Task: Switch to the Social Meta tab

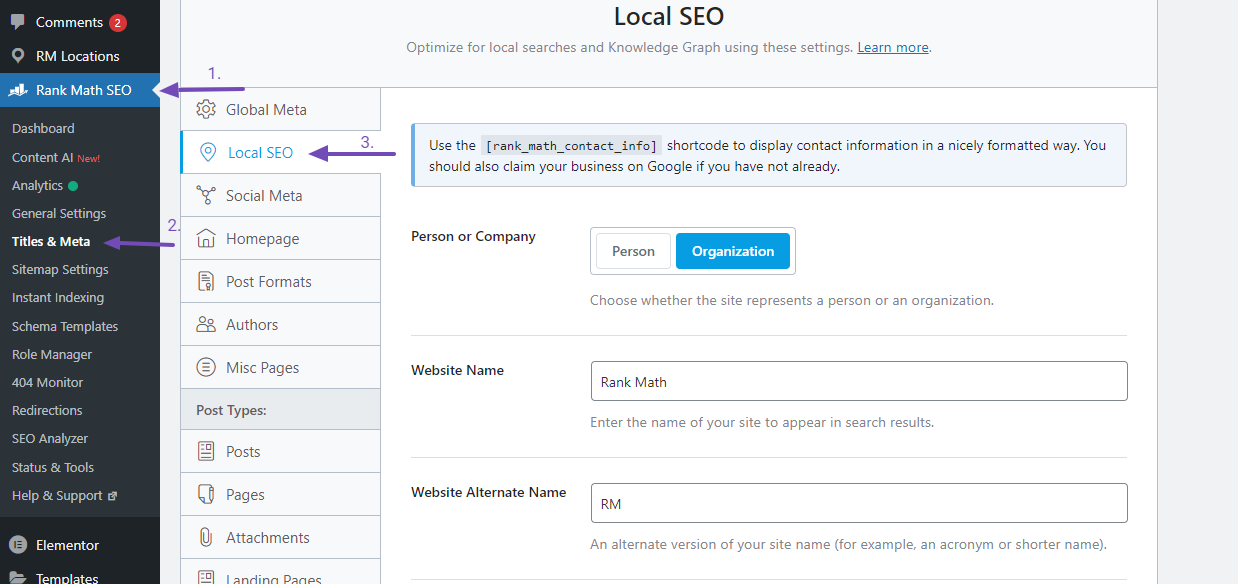Action: pos(280,195)
